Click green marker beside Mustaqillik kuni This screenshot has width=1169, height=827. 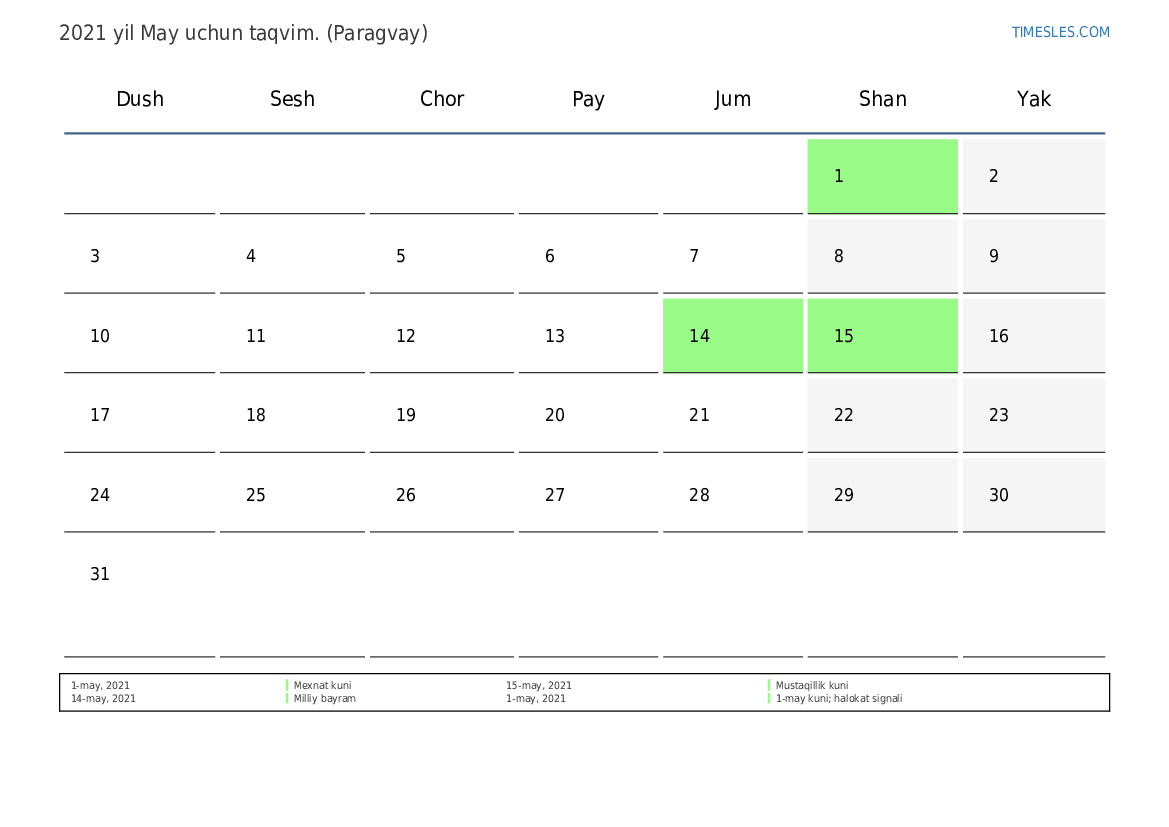[769, 686]
